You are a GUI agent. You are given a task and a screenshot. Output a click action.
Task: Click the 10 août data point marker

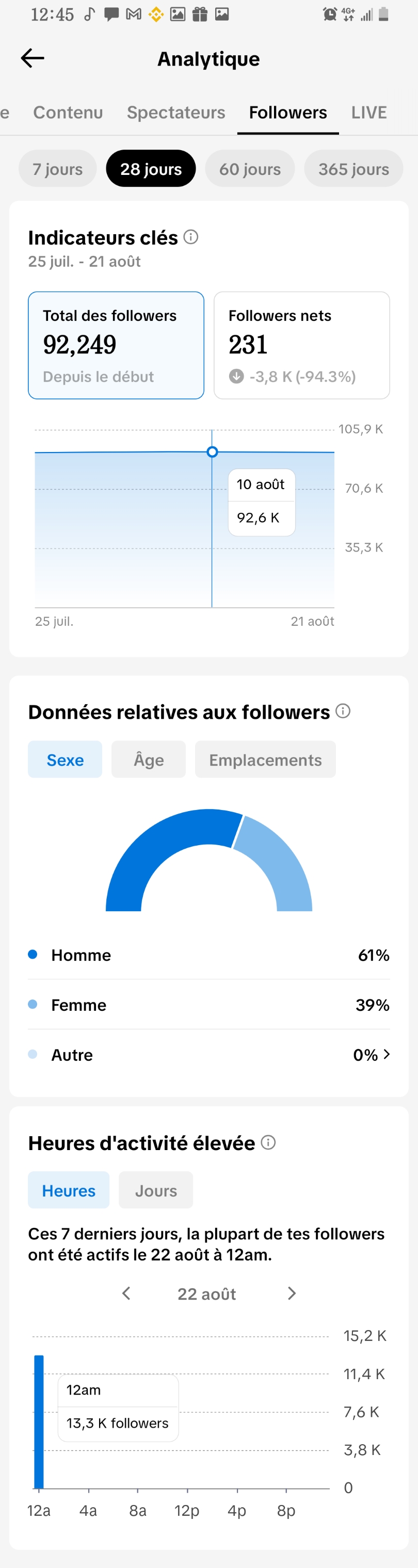[212, 451]
